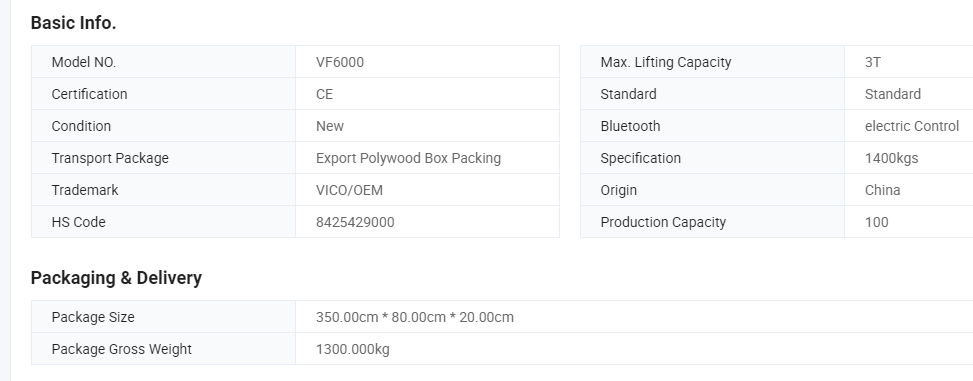The width and height of the screenshot is (973, 381).
Task: Select the China origin value
Action: point(882,190)
